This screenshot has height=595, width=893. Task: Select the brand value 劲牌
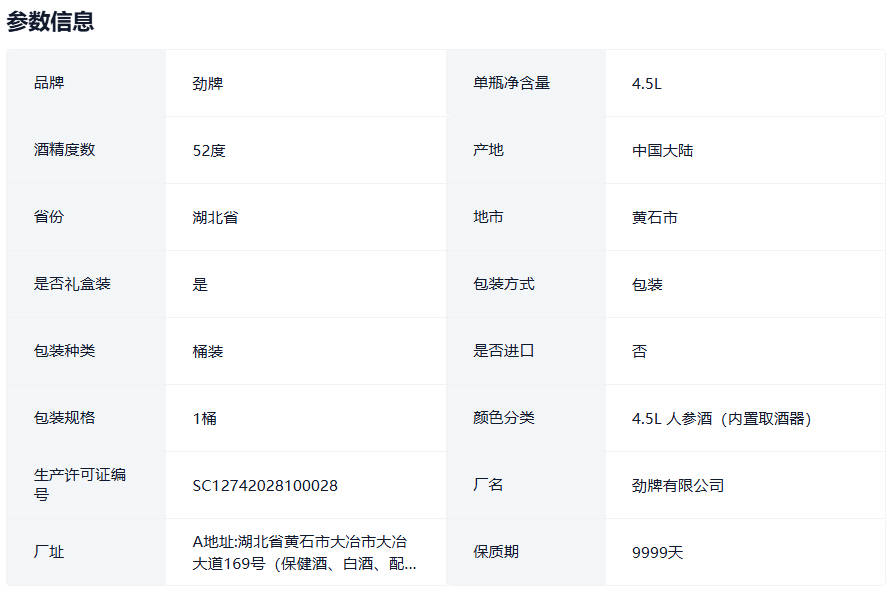[208, 84]
